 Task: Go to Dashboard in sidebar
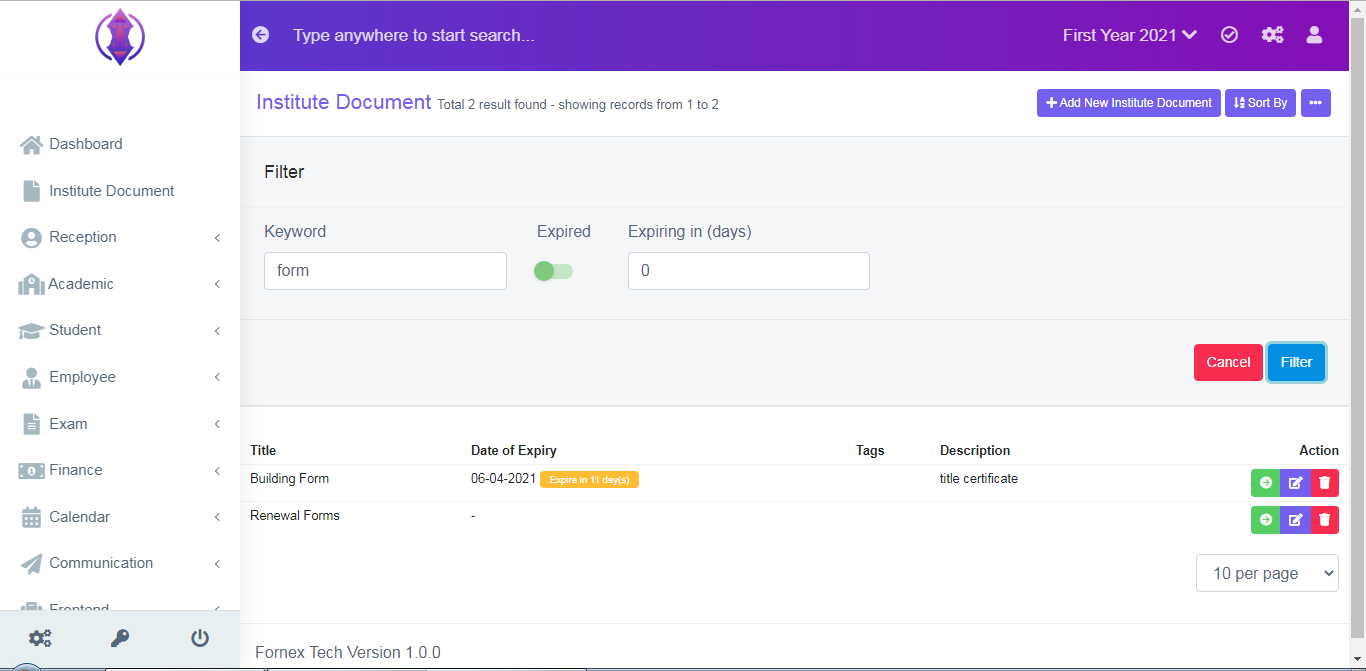[x=120, y=144]
